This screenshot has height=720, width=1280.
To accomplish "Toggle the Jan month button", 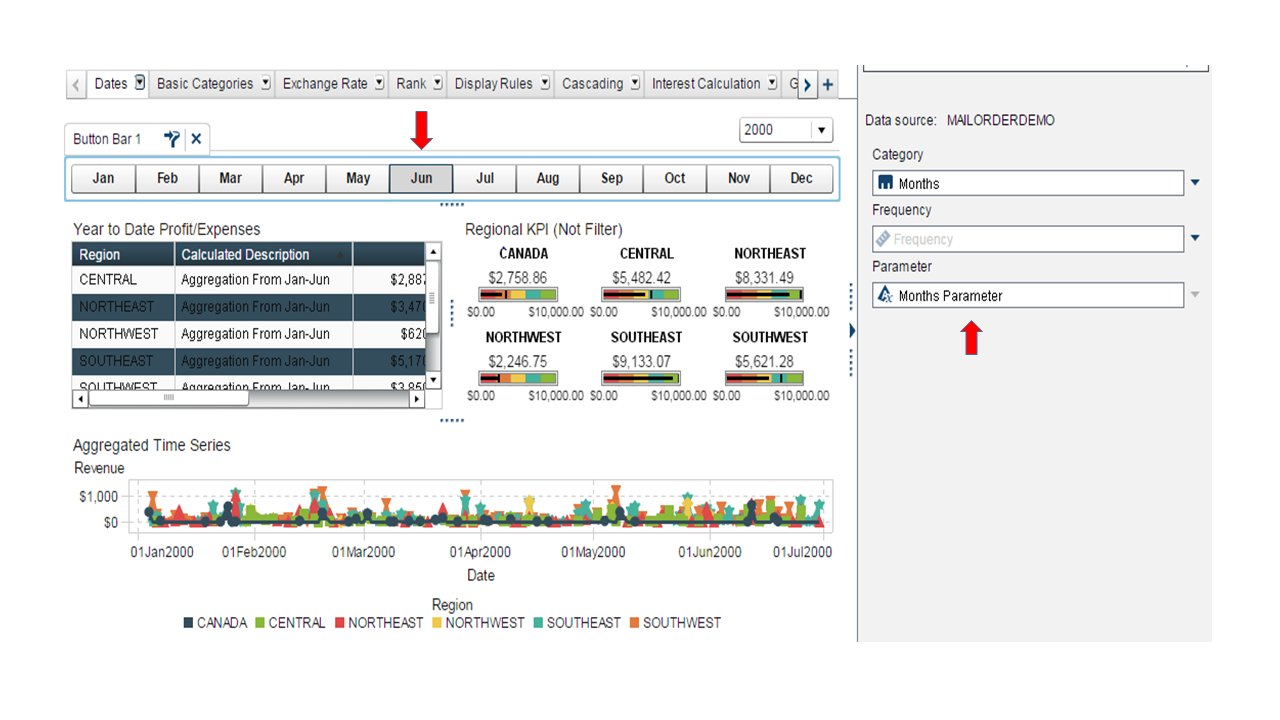I will click(103, 179).
